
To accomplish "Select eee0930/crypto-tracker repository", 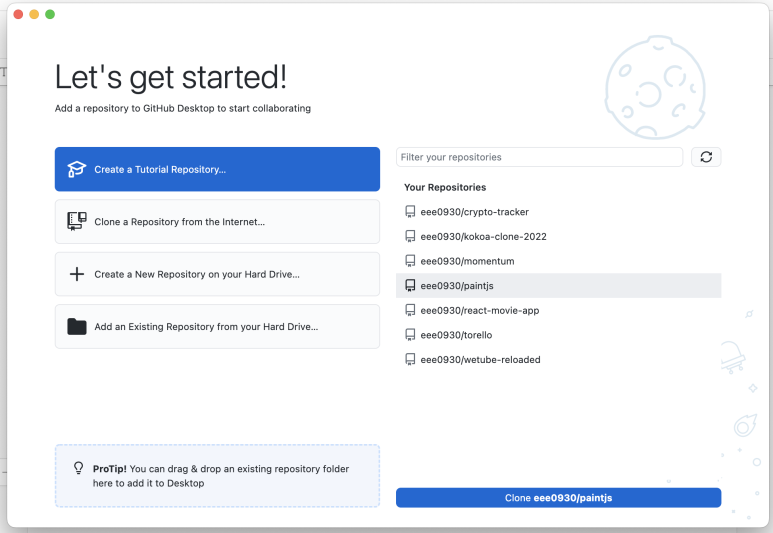I will [559, 212].
